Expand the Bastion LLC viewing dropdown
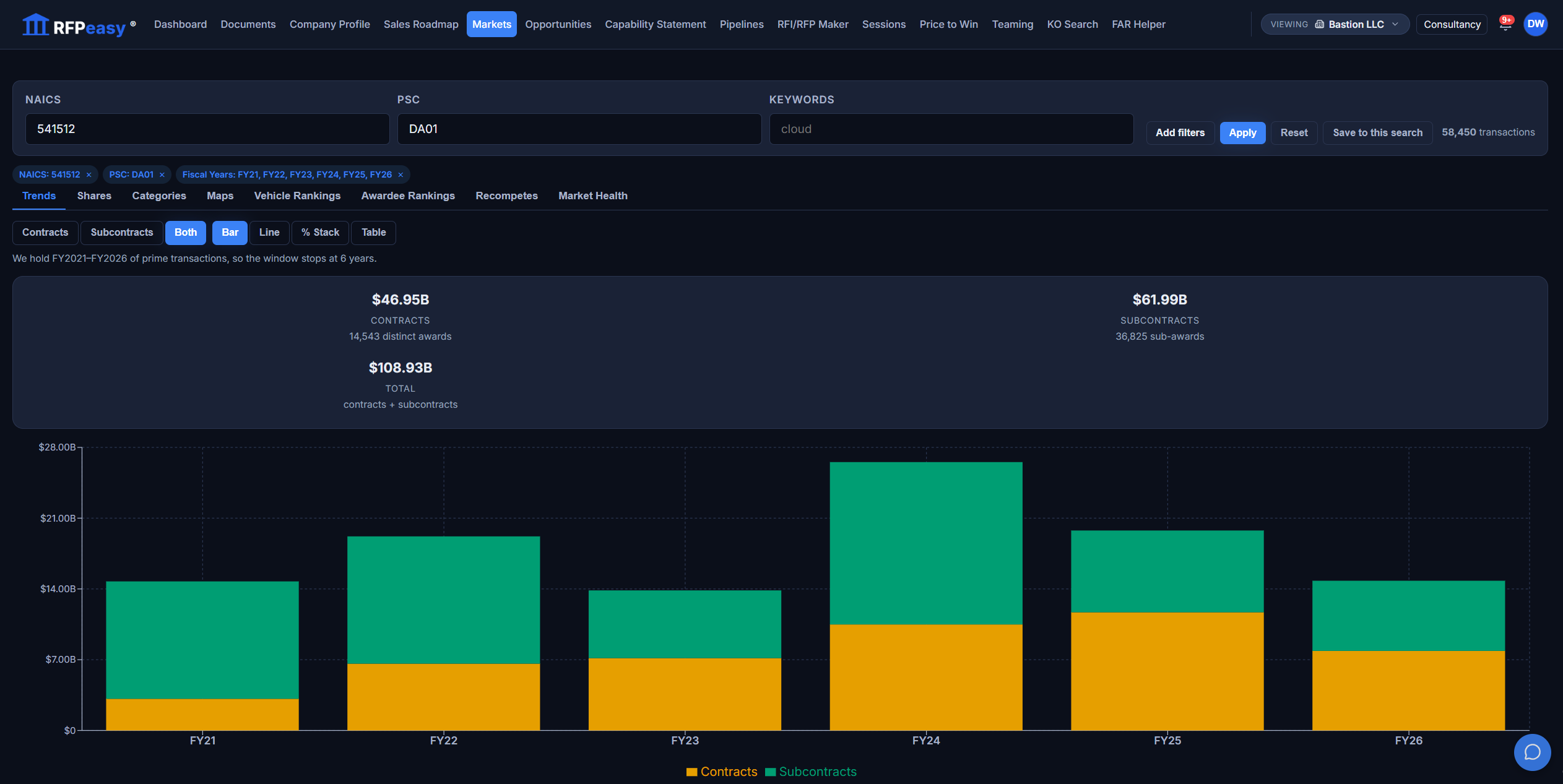 point(1335,24)
